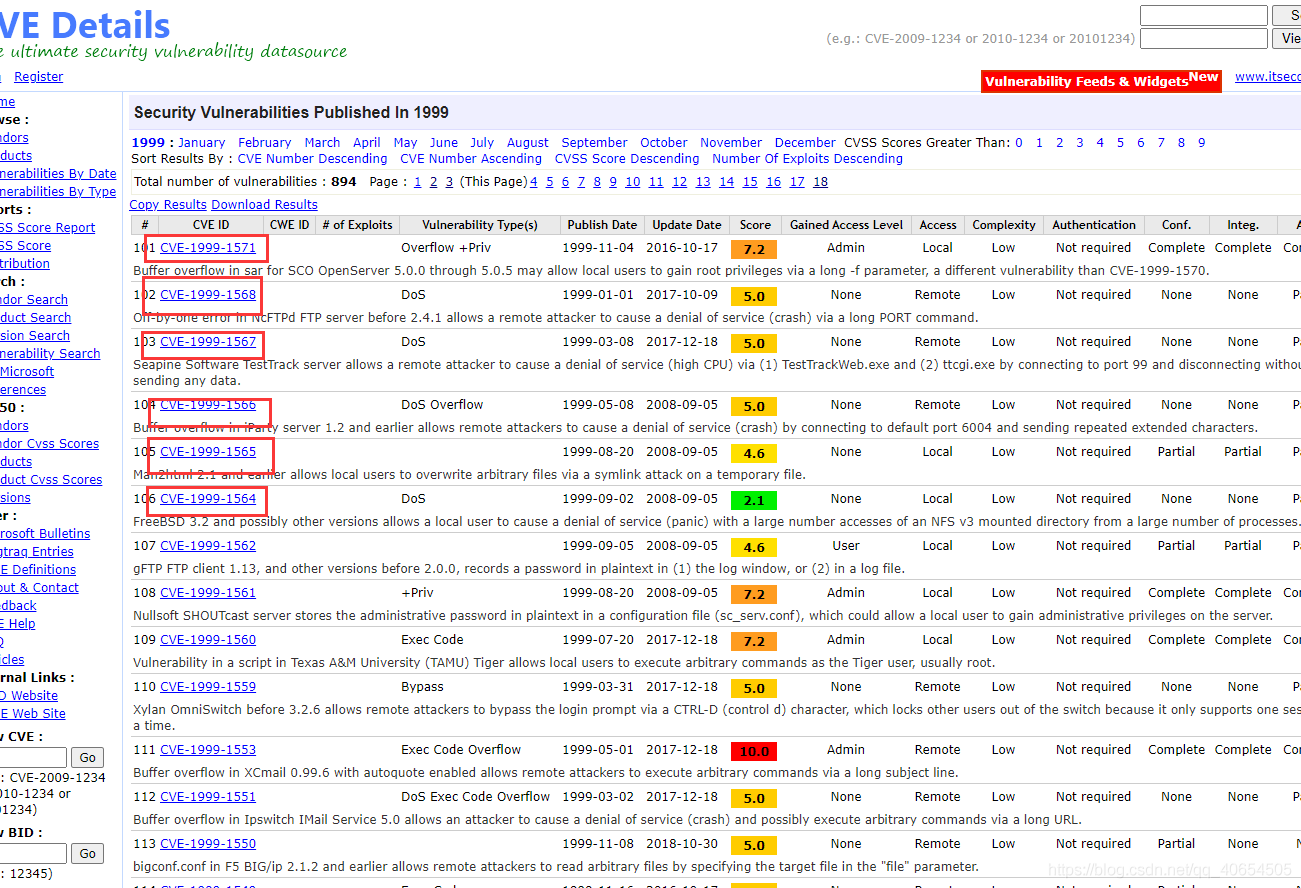This screenshot has height=888, width=1301.
Task: Open the CVE-1999-1553 entry
Action: tap(208, 750)
